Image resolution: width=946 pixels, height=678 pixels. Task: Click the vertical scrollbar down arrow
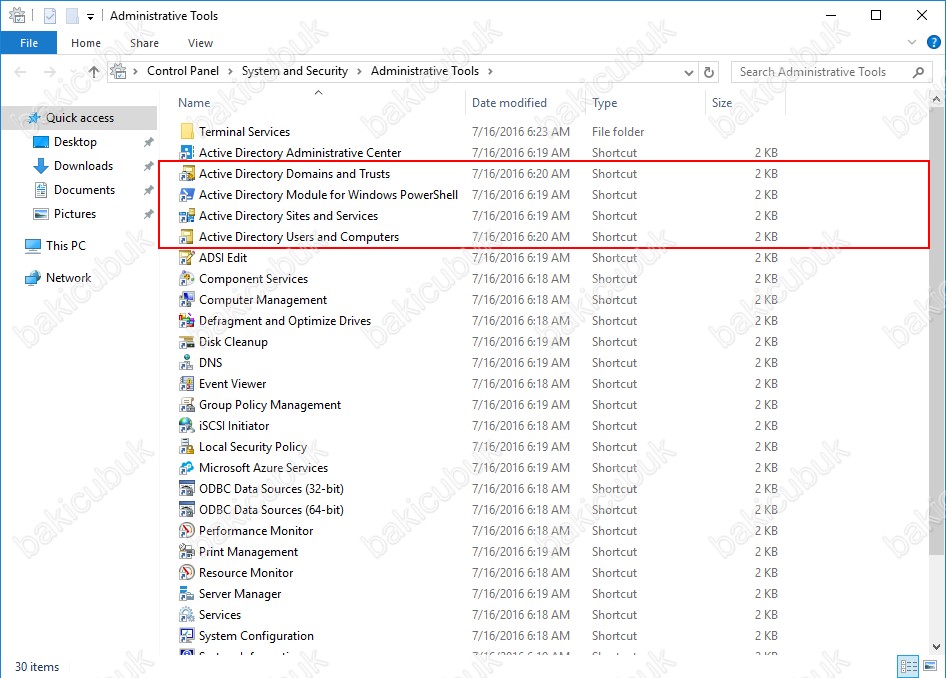point(936,646)
